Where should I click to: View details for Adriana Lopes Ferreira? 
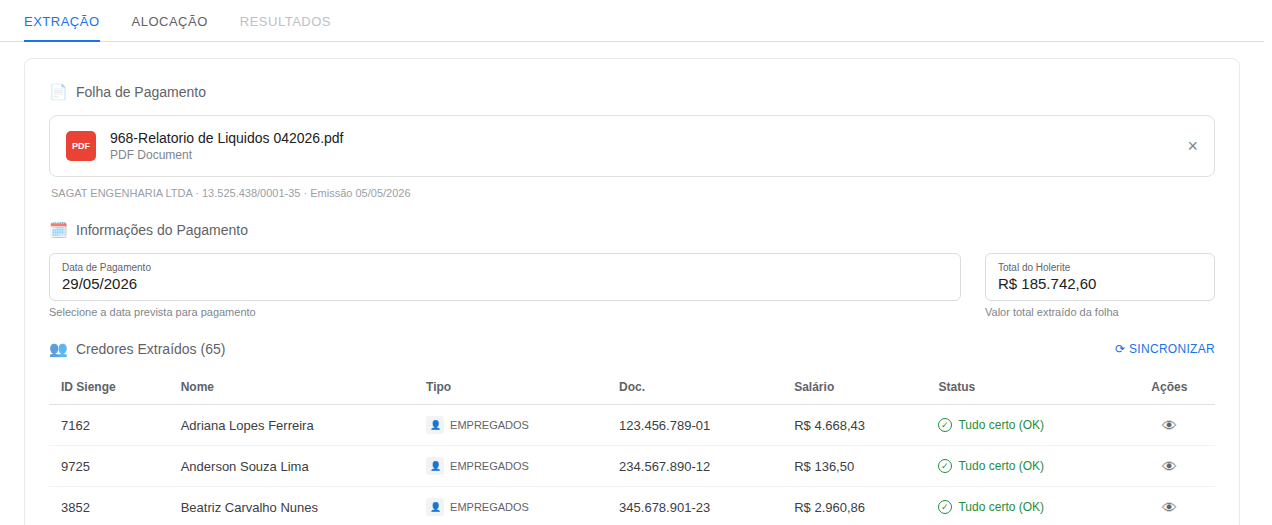point(1169,425)
